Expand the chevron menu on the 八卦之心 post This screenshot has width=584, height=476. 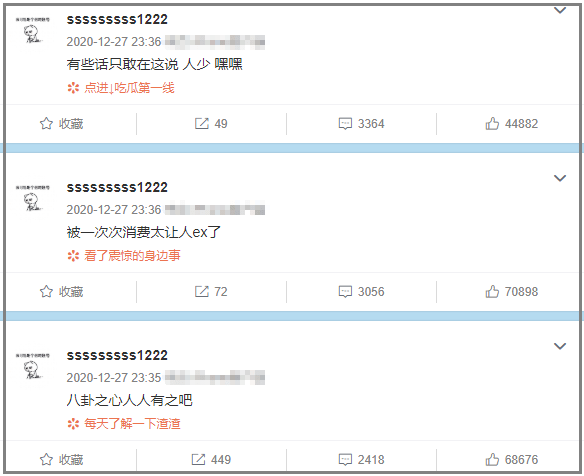click(x=560, y=346)
